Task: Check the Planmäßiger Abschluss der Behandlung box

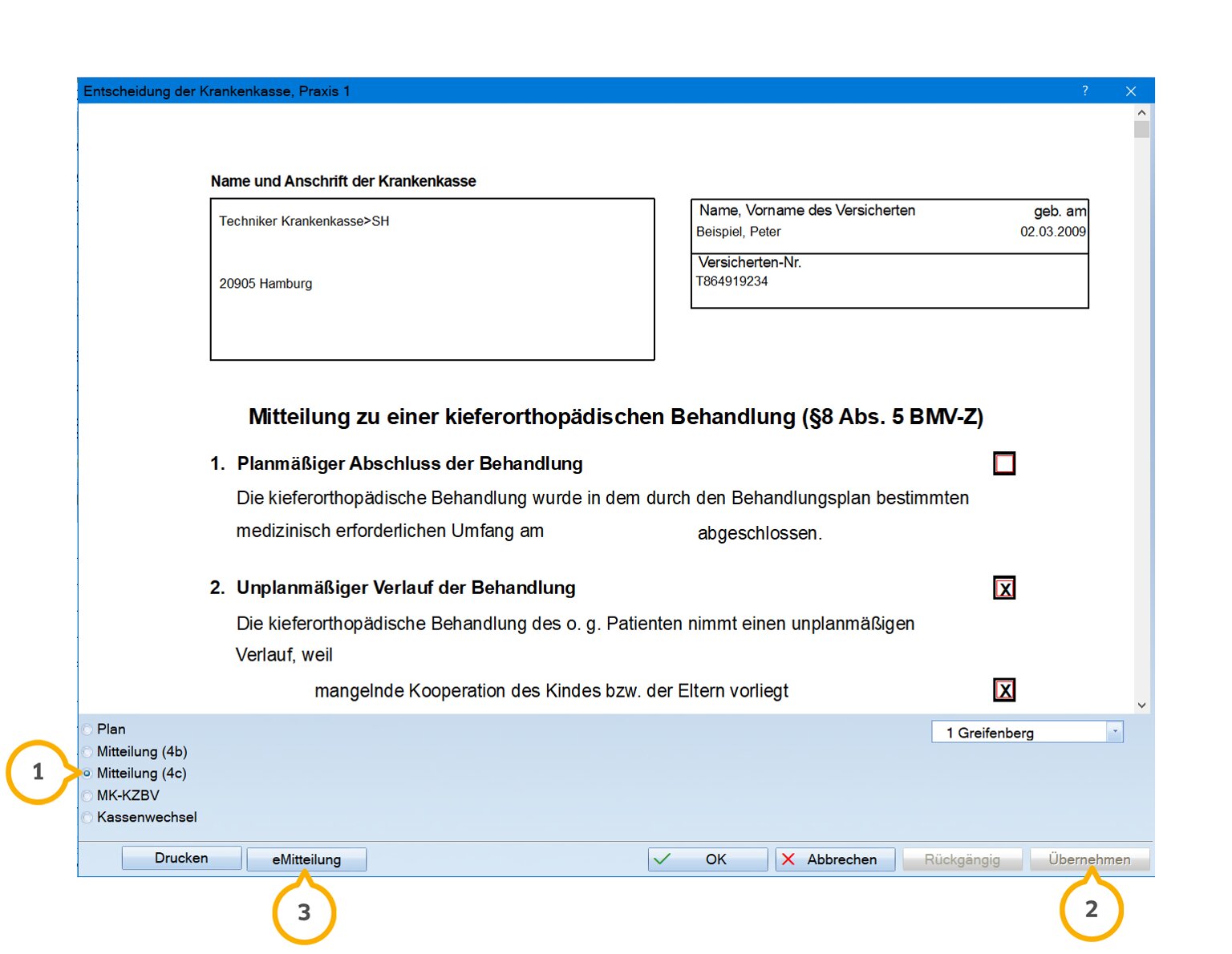Action: [x=1004, y=463]
